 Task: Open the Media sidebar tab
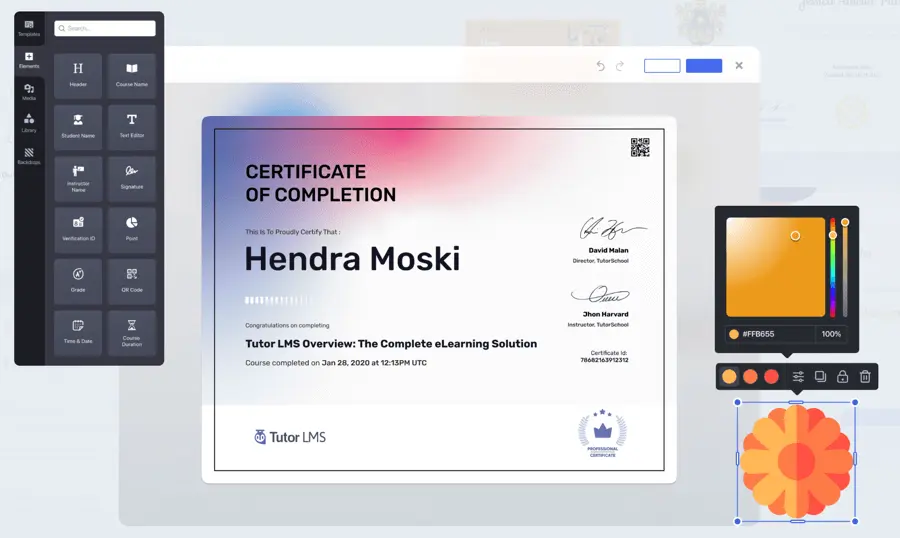(x=29, y=92)
